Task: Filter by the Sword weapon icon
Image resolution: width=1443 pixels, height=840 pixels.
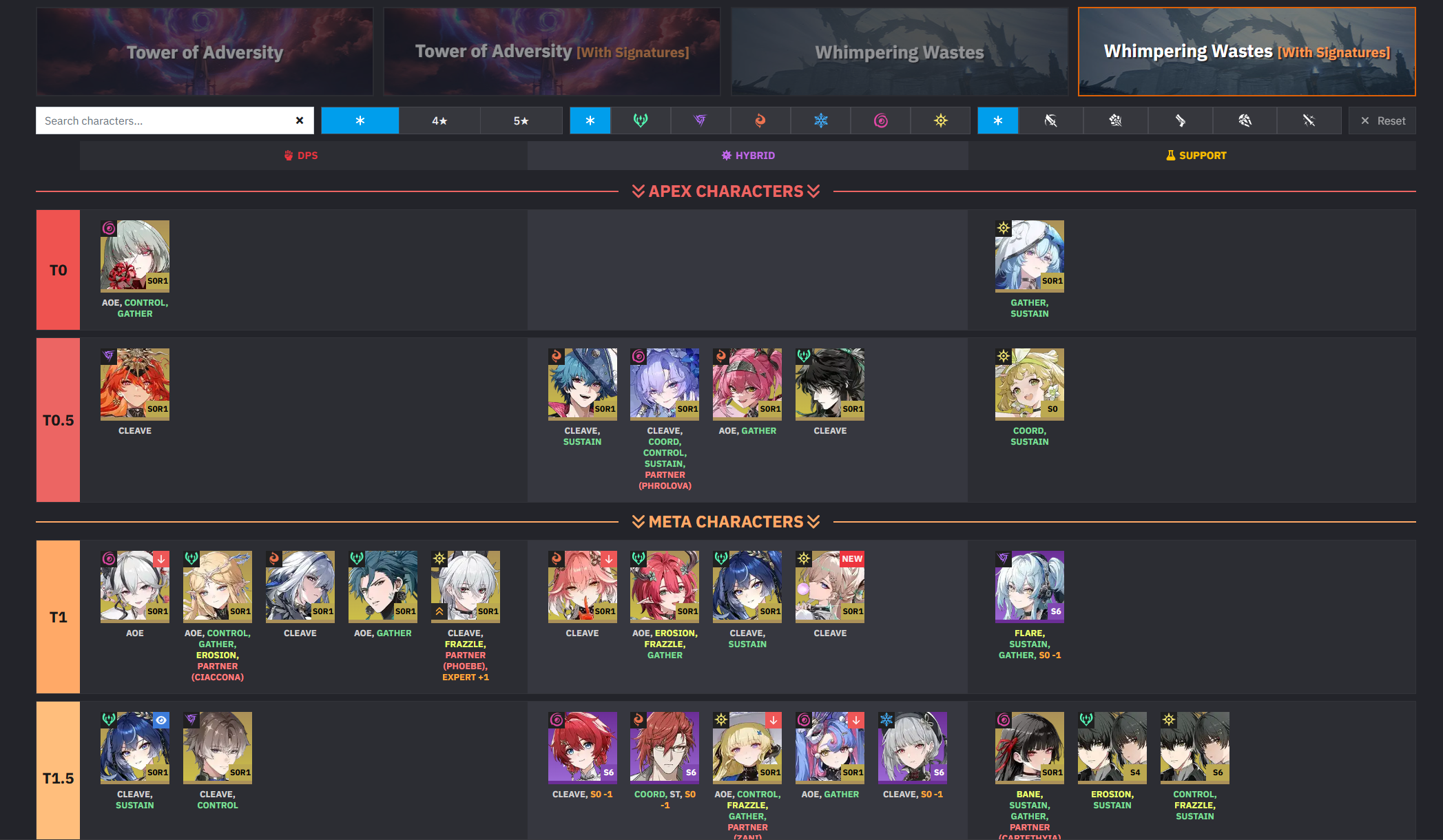Action: [1309, 120]
